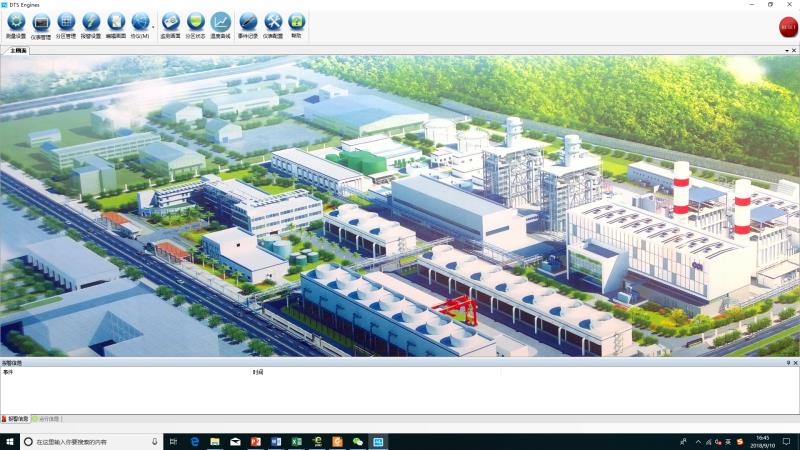Click the 时间 column header in alarm list
Image resolution: width=800 pixels, height=450 pixels.
coord(258,372)
